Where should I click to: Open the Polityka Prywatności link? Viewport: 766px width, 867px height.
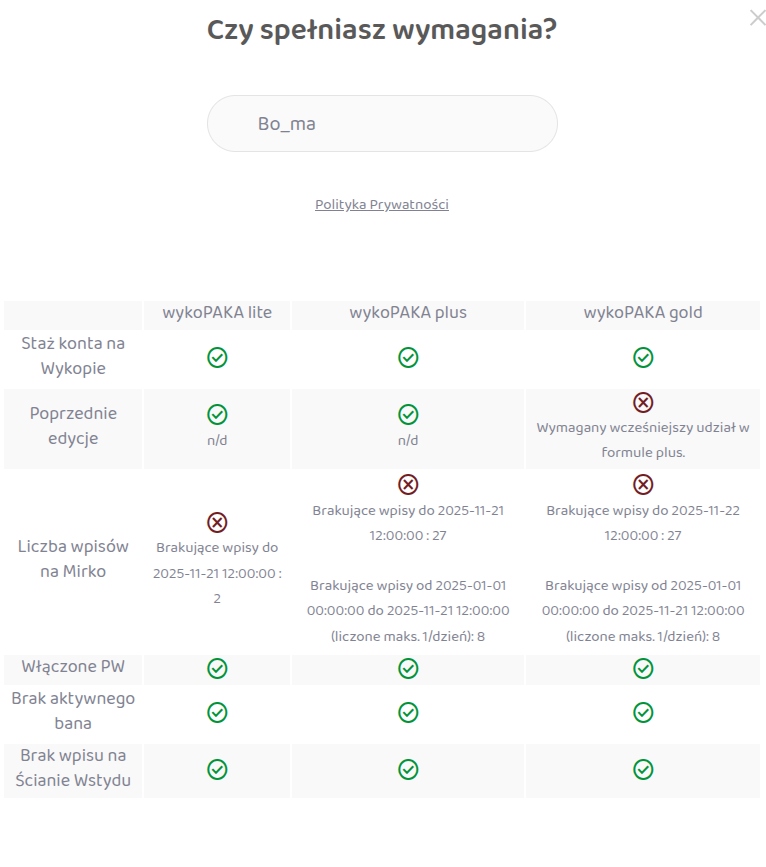coord(382,205)
